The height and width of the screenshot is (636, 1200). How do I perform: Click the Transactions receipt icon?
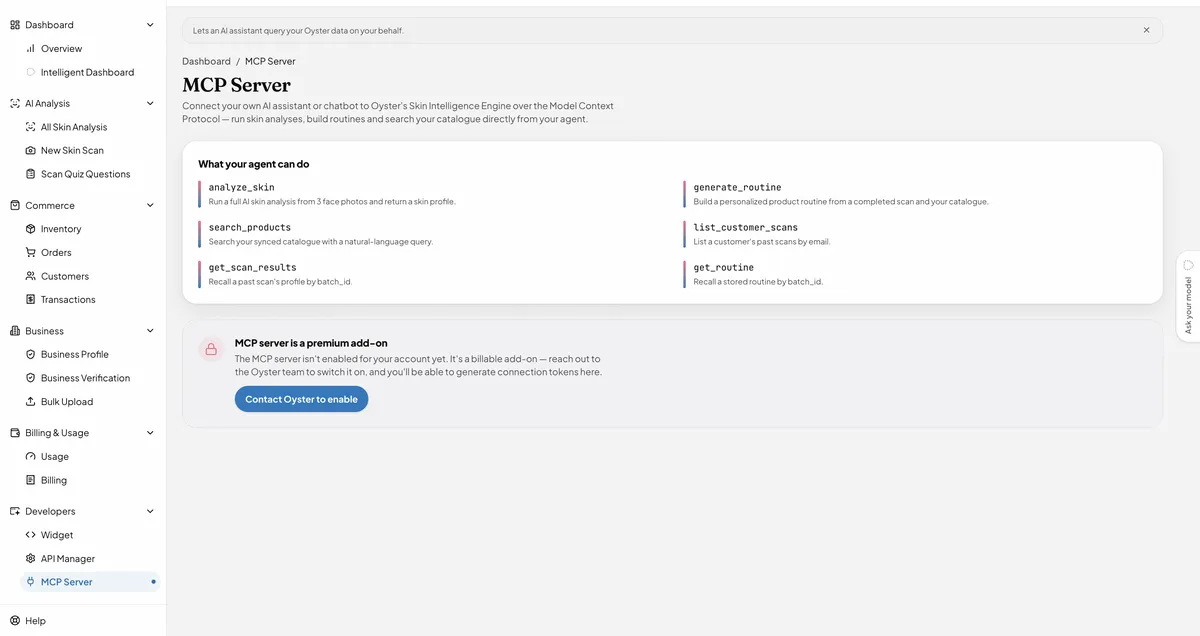click(x=30, y=299)
